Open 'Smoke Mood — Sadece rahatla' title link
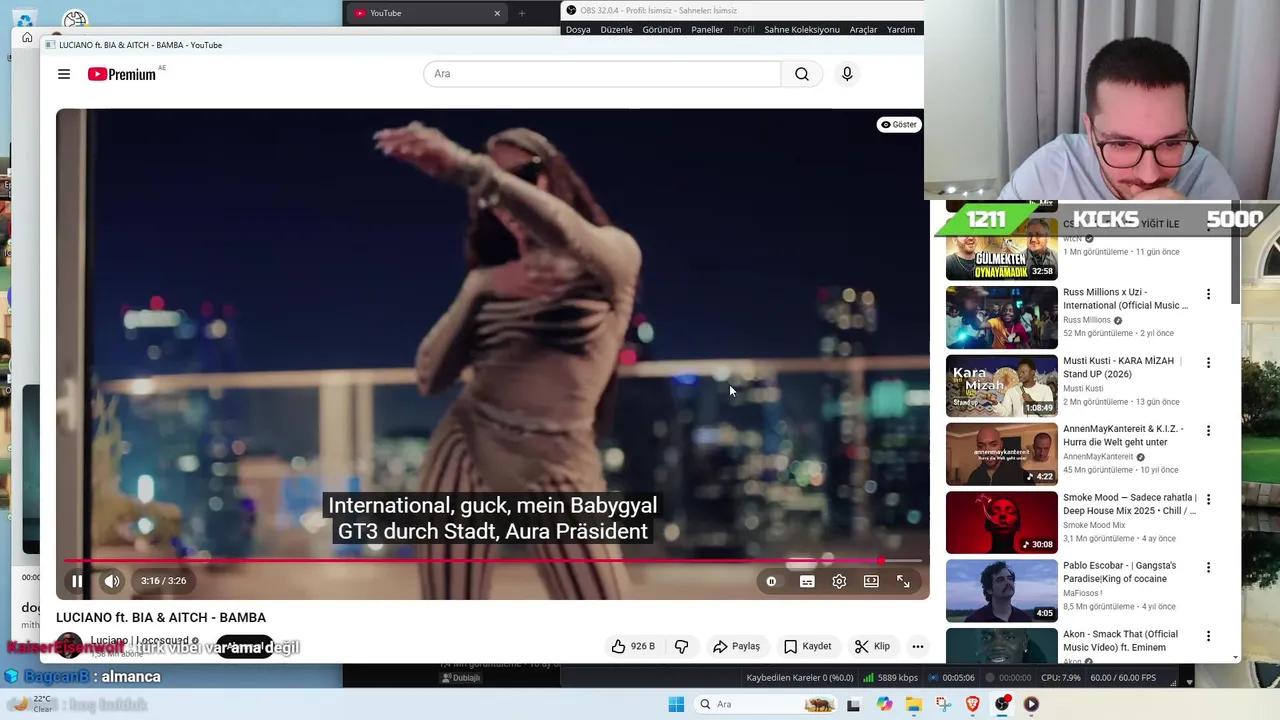The image size is (1280, 720). [1130, 504]
